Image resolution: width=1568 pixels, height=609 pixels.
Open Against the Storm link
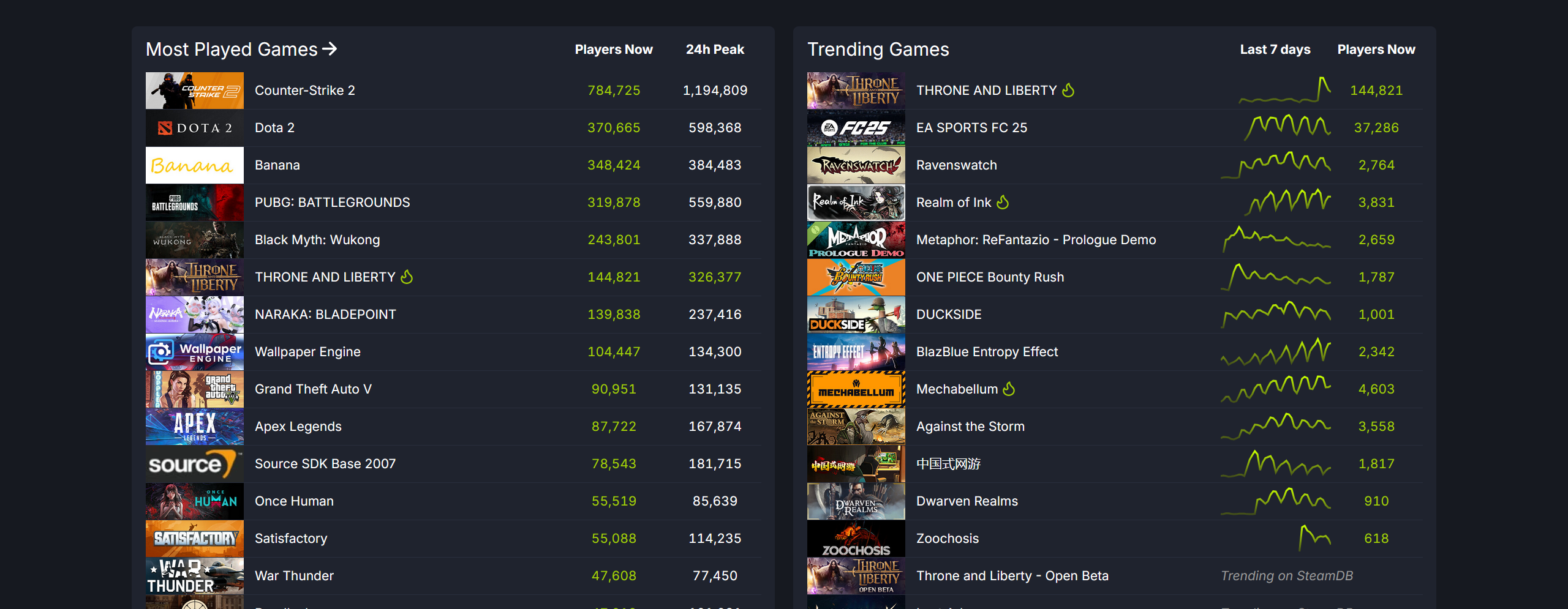(x=970, y=427)
